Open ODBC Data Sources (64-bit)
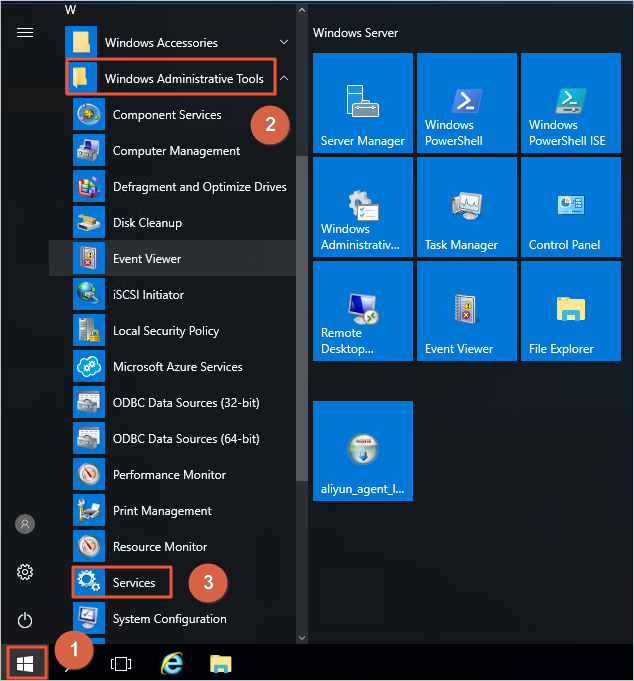Viewport: 634px width, 681px height. (172, 439)
